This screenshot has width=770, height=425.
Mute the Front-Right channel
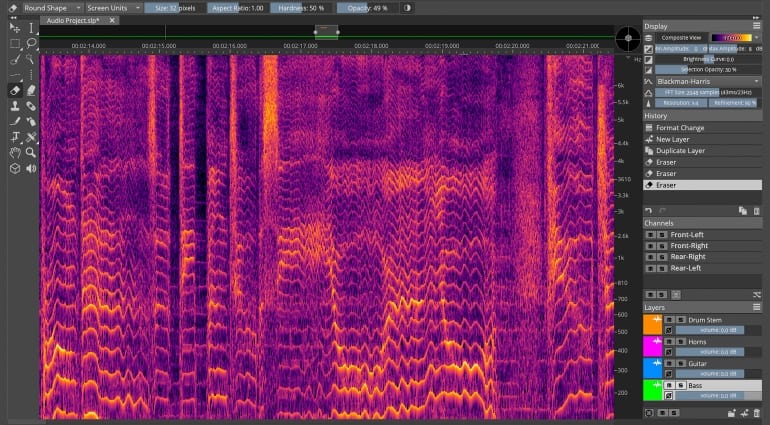click(x=651, y=246)
